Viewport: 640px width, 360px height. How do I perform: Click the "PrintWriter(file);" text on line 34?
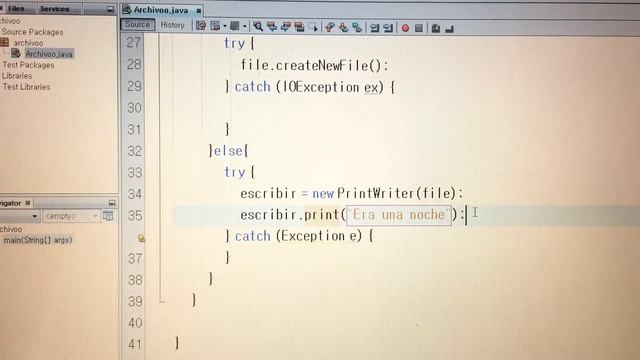(400, 193)
